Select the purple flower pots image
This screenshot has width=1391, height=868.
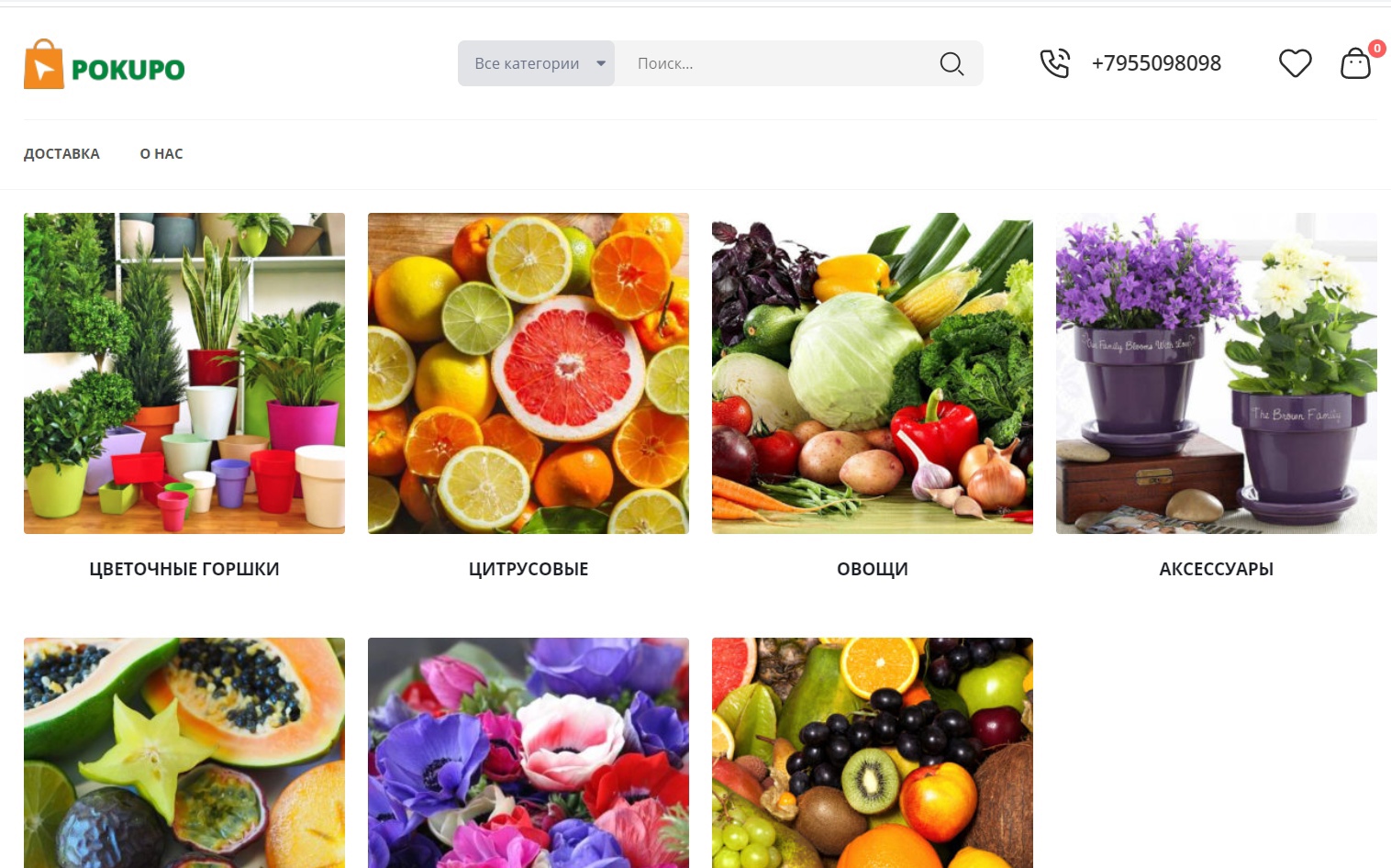(1217, 373)
